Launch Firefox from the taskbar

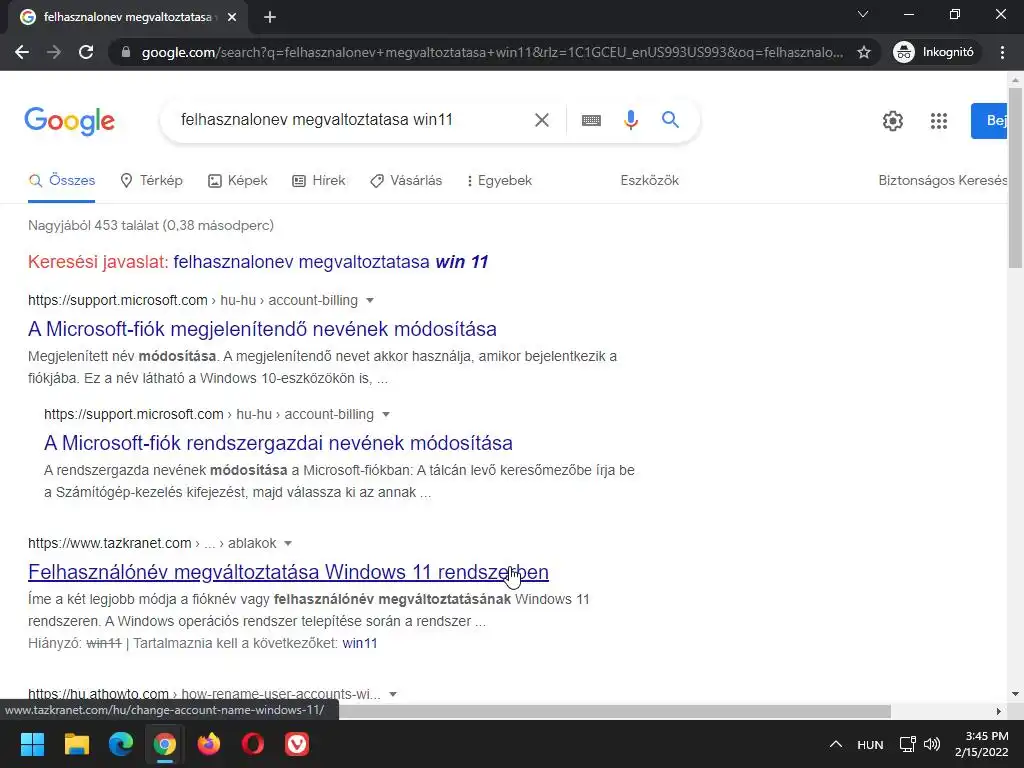[x=209, y=744]
